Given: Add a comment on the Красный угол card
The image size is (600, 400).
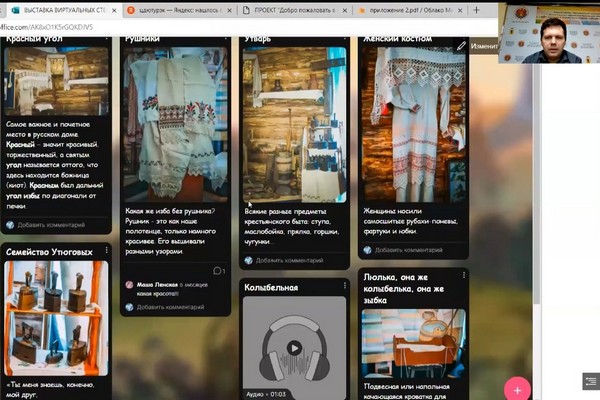Looking at the screenshot, I should [51, 225].
